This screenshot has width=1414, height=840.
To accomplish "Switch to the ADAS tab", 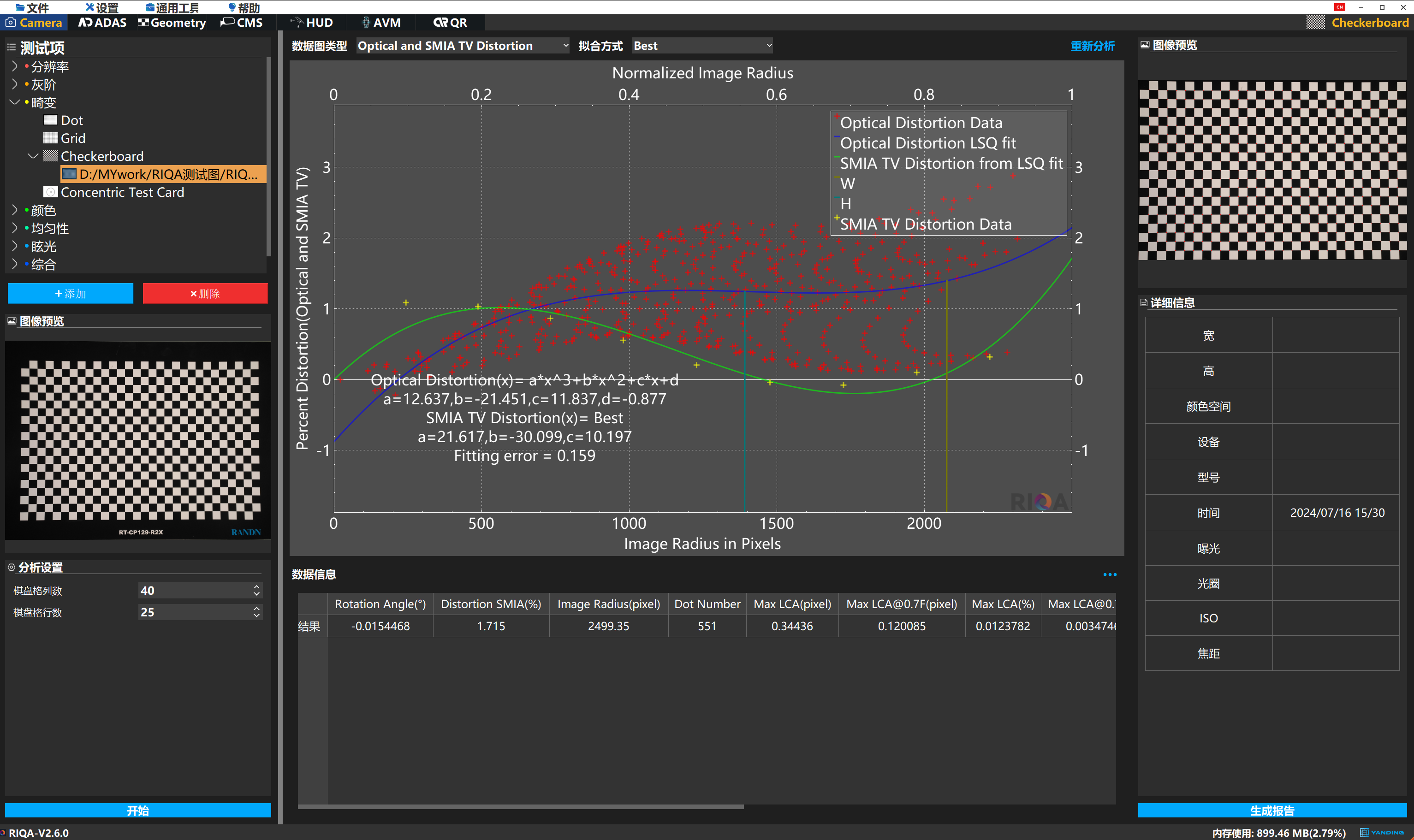I will coord(102,23).
